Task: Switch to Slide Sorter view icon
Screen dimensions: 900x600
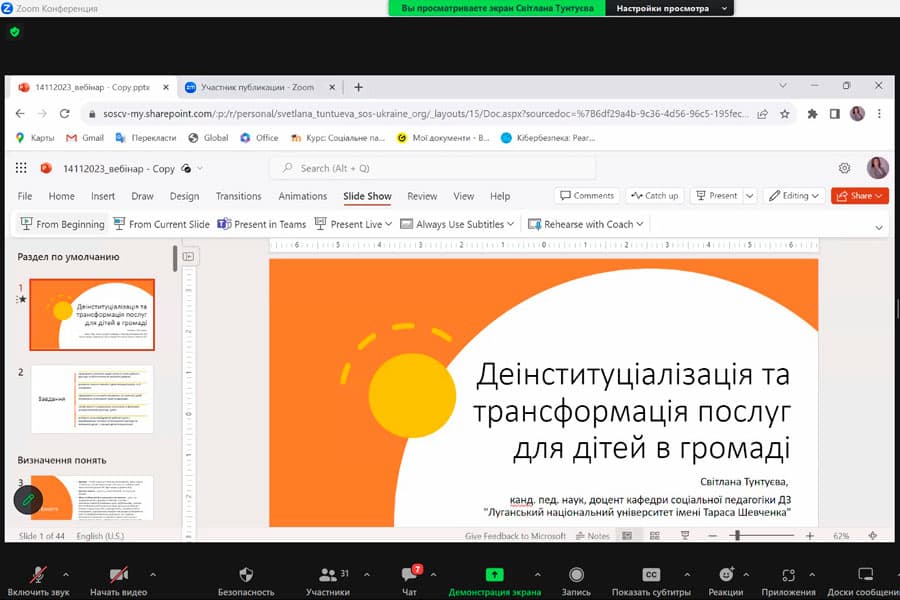Action: point(653,535)
